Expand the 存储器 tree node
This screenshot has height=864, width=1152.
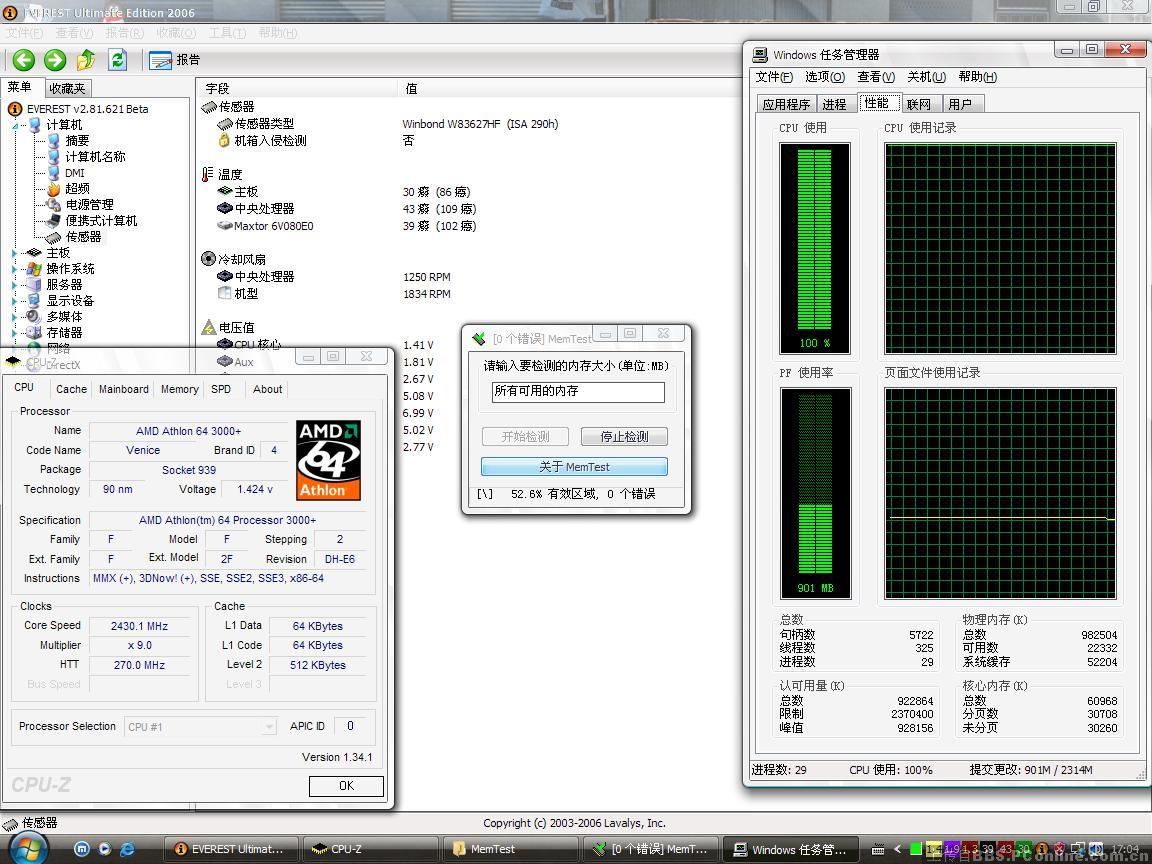pos(15,333)
